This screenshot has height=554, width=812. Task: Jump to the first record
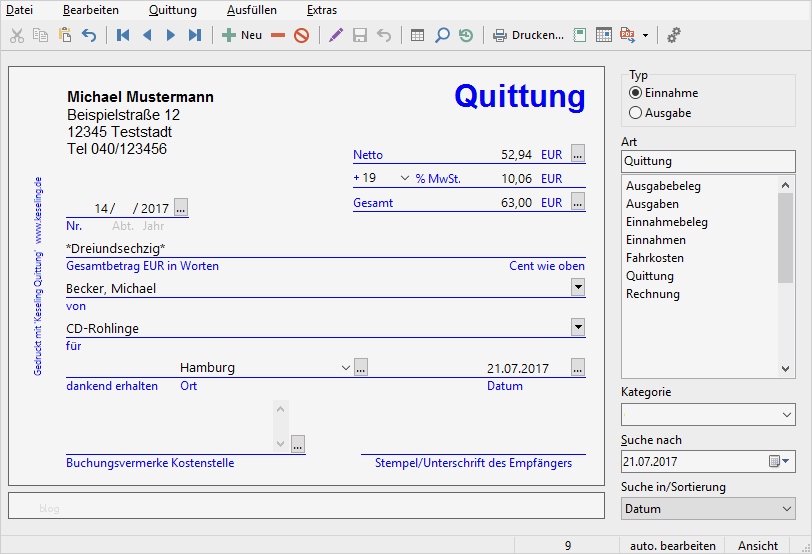tap(123, 35)
